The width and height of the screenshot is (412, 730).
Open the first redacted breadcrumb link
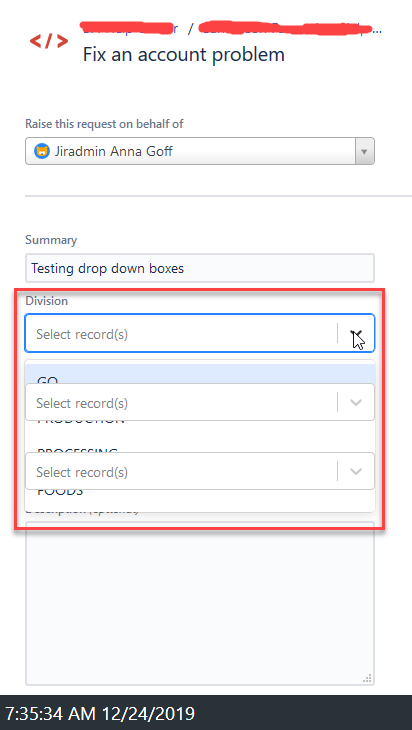point(128,28)
